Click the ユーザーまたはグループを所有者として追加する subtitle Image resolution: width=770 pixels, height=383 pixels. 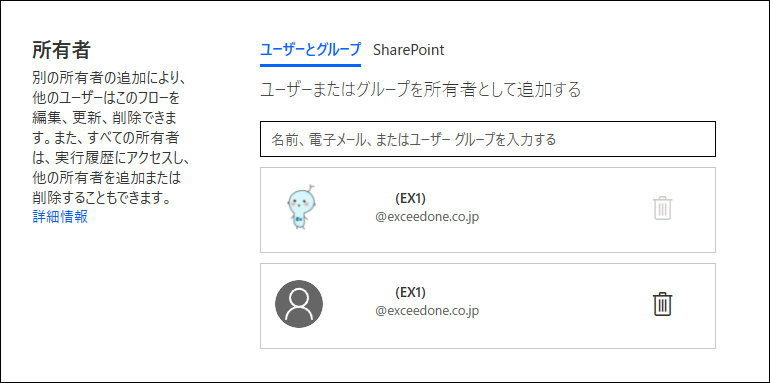click(x=420, y=90)
